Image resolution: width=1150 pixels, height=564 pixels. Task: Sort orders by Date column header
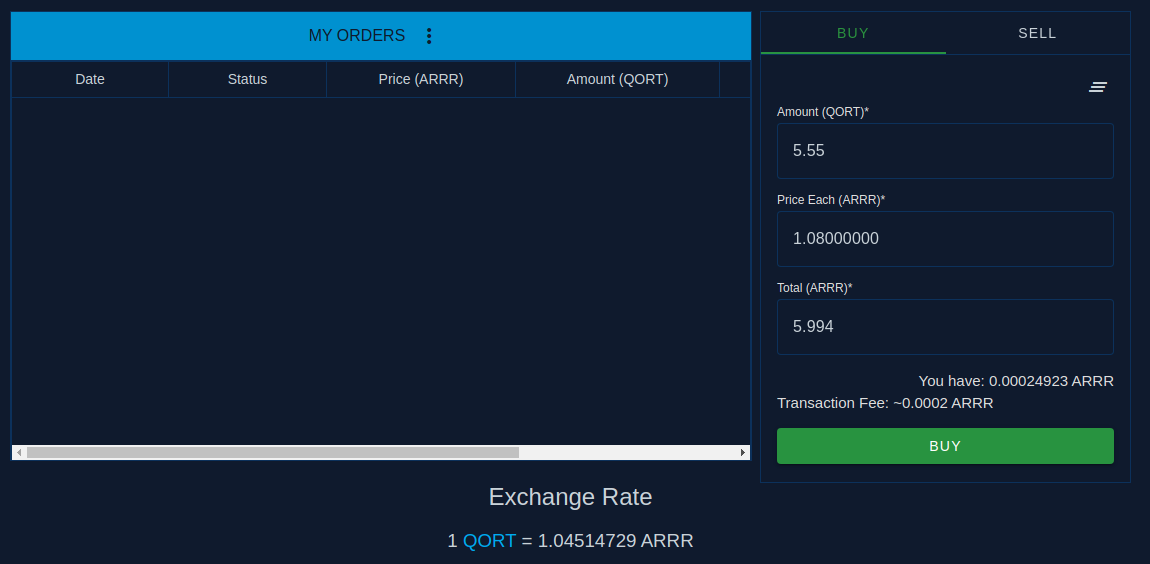tap(90, 79)
